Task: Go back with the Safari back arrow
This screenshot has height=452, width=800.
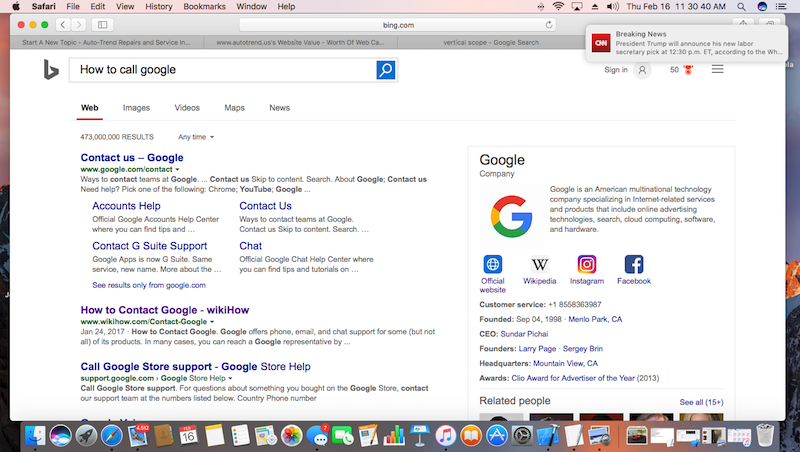Action: (63, 24)
